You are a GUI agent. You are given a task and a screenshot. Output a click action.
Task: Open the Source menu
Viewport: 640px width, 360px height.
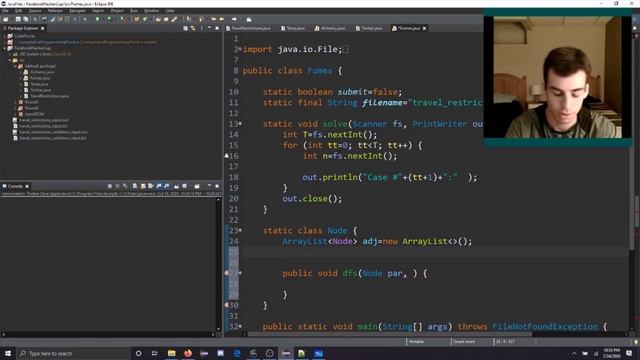(35, 11)
